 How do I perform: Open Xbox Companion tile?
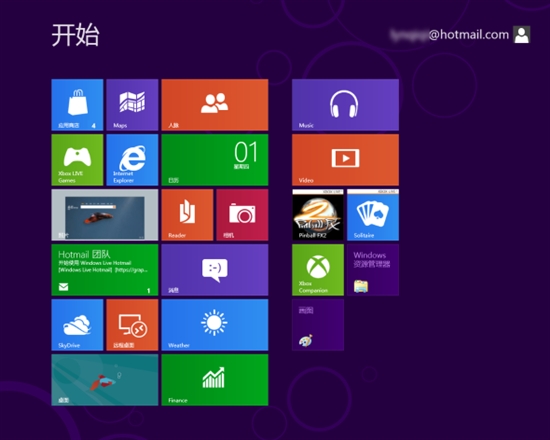tap(318, 270)
